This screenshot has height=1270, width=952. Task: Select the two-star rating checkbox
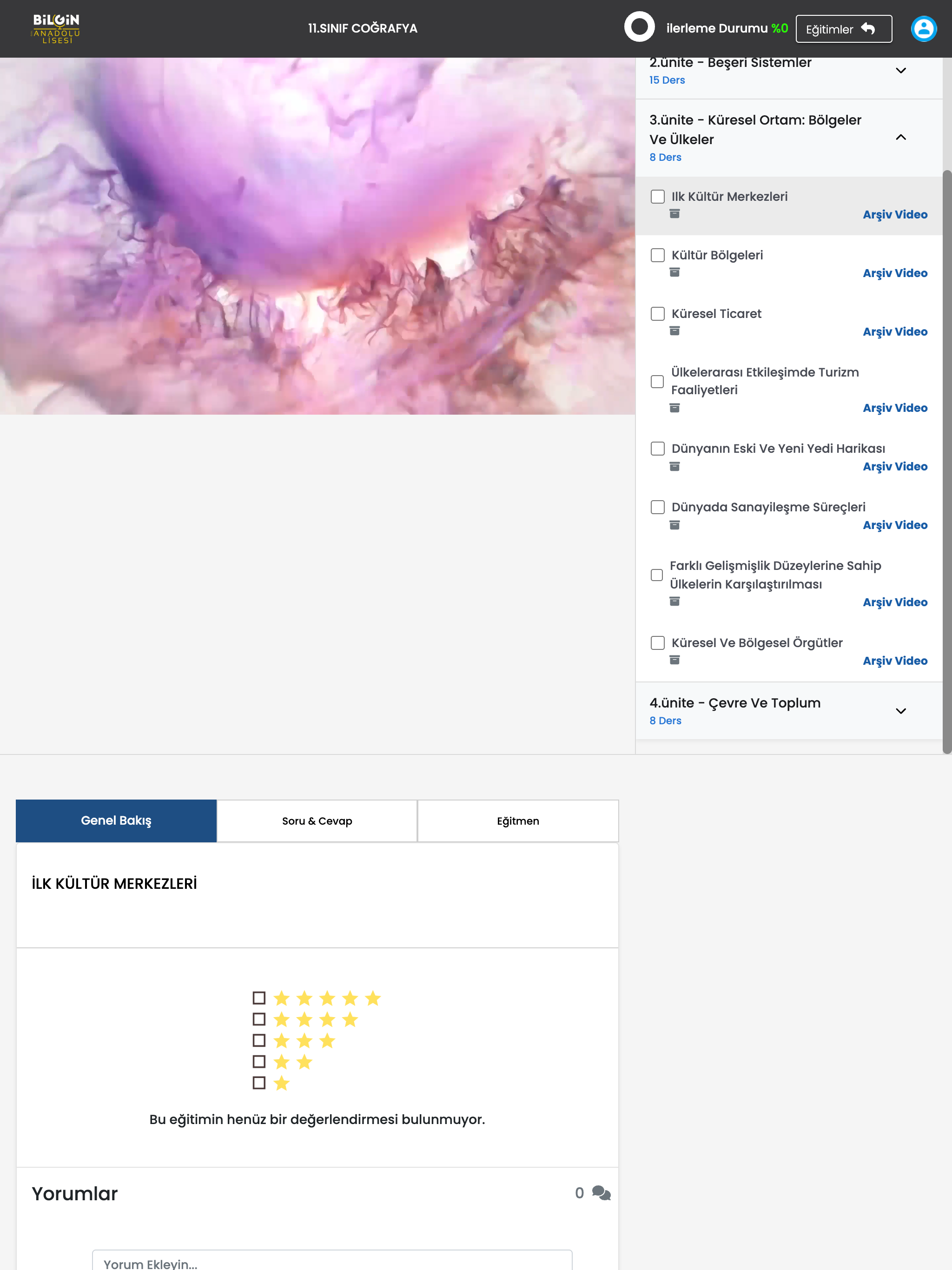point(259,1062)
